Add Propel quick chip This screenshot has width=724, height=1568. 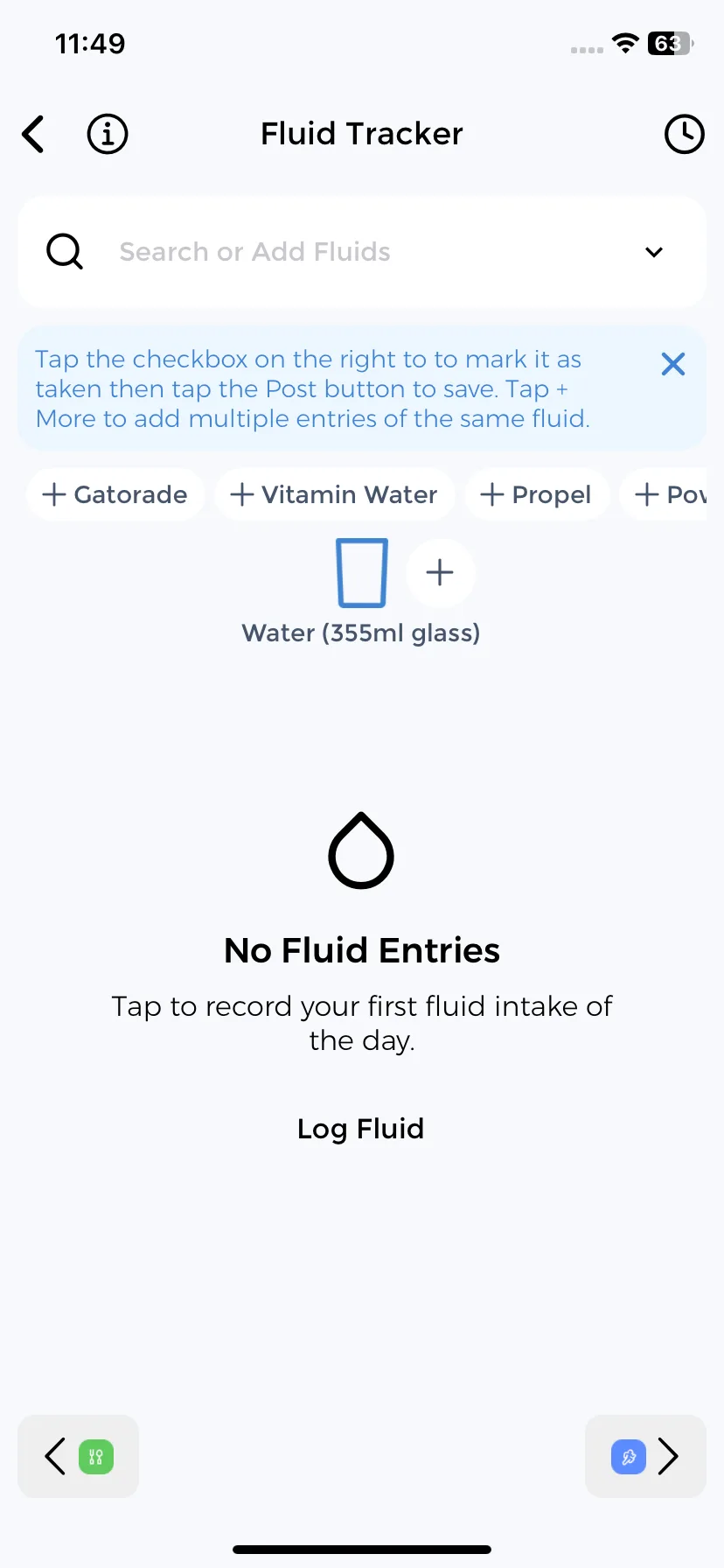pyautogui.click(x=536, y=494)
